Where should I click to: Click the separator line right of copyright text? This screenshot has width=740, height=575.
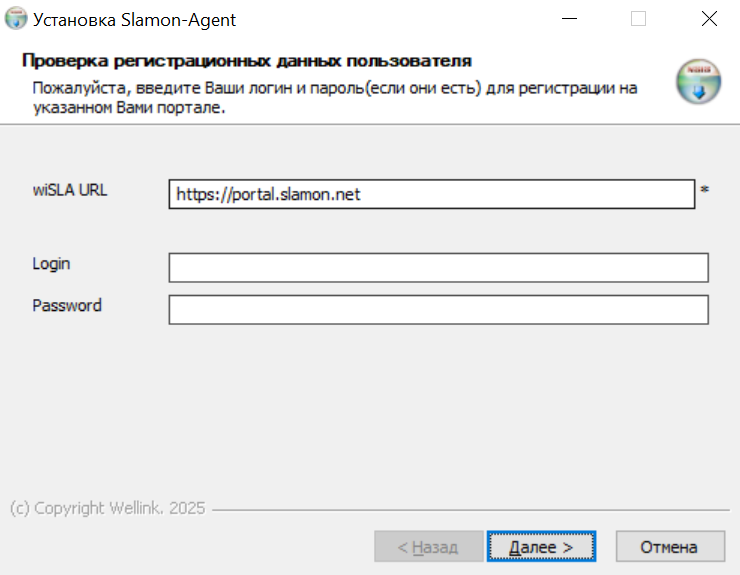pos(470,509)
